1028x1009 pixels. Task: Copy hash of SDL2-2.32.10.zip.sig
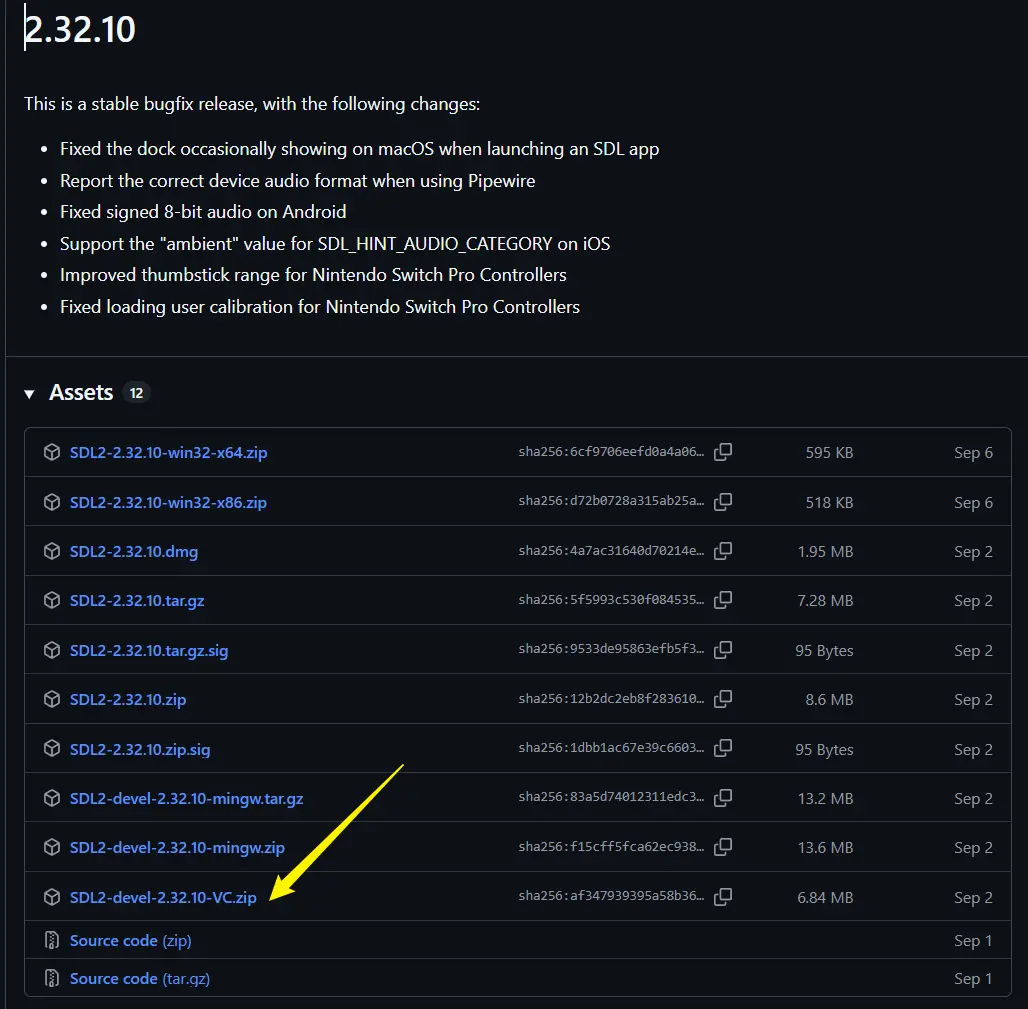coord(723,749)
